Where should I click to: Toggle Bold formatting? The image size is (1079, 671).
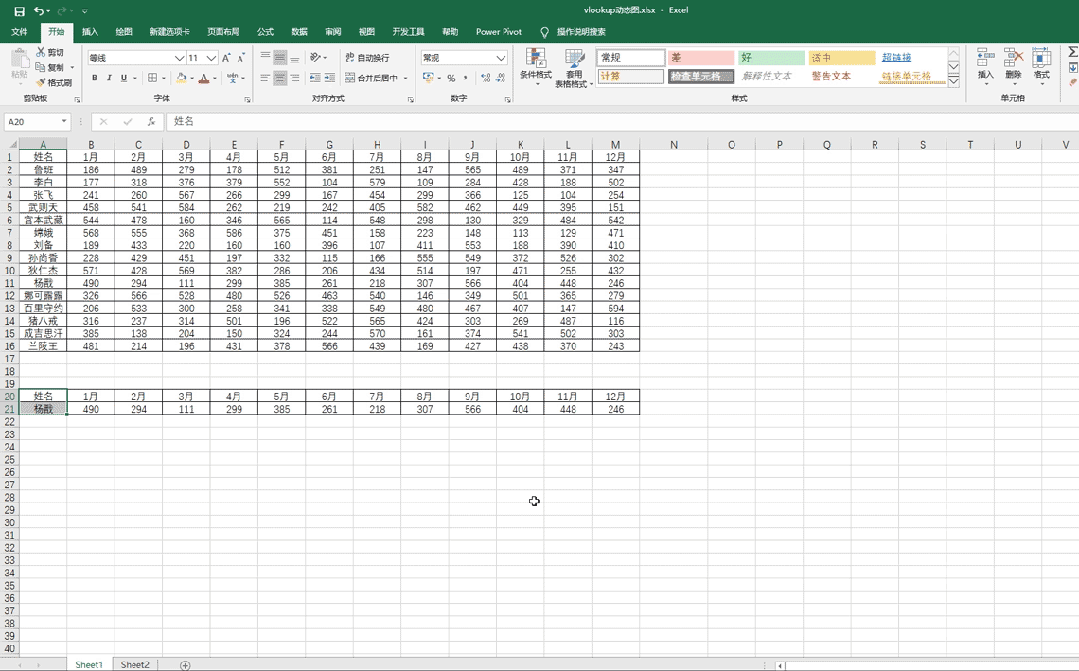tap(95, 78)
